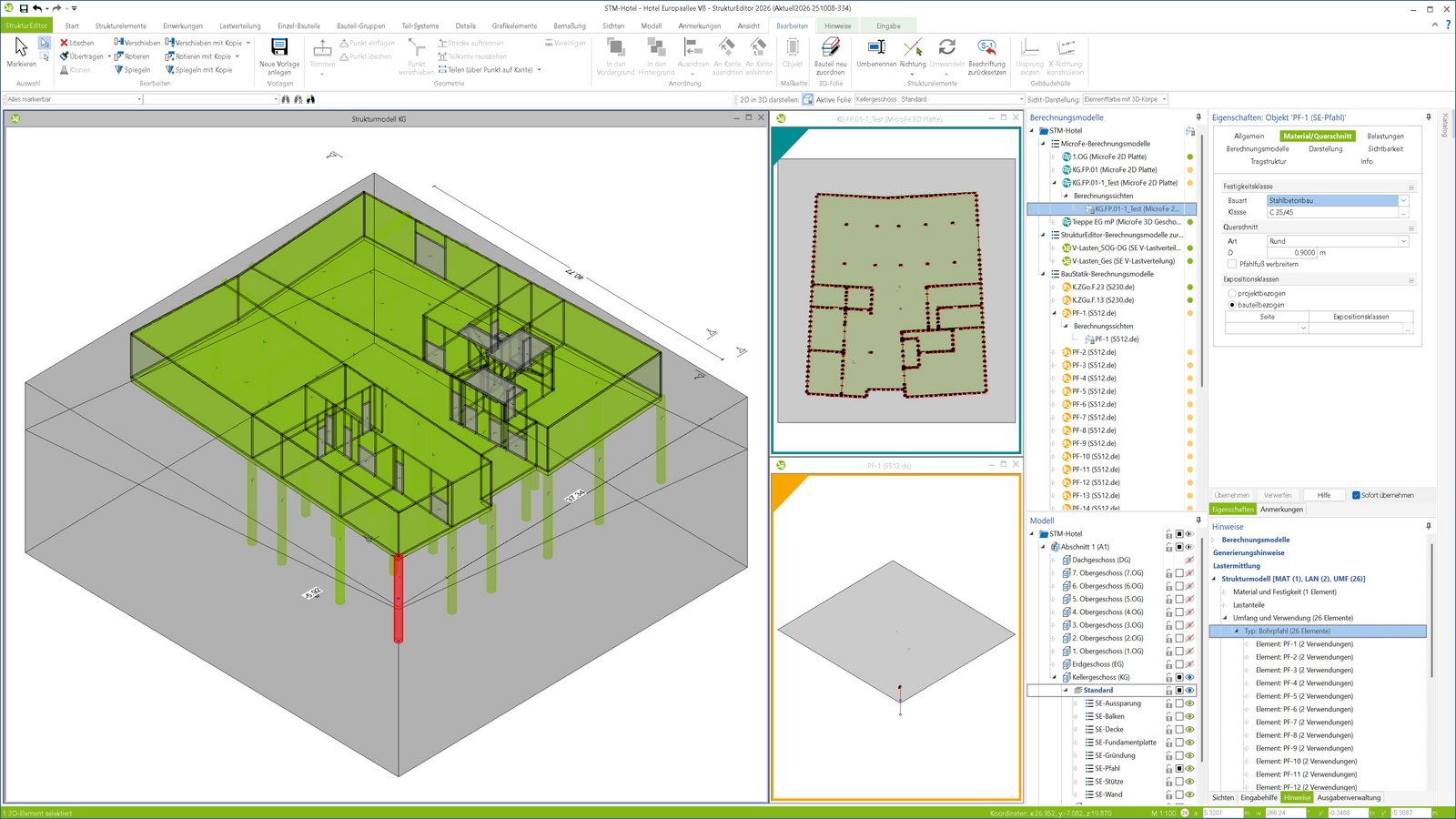
Task: Click the Löschen delete icon
Action: point(65,43)
